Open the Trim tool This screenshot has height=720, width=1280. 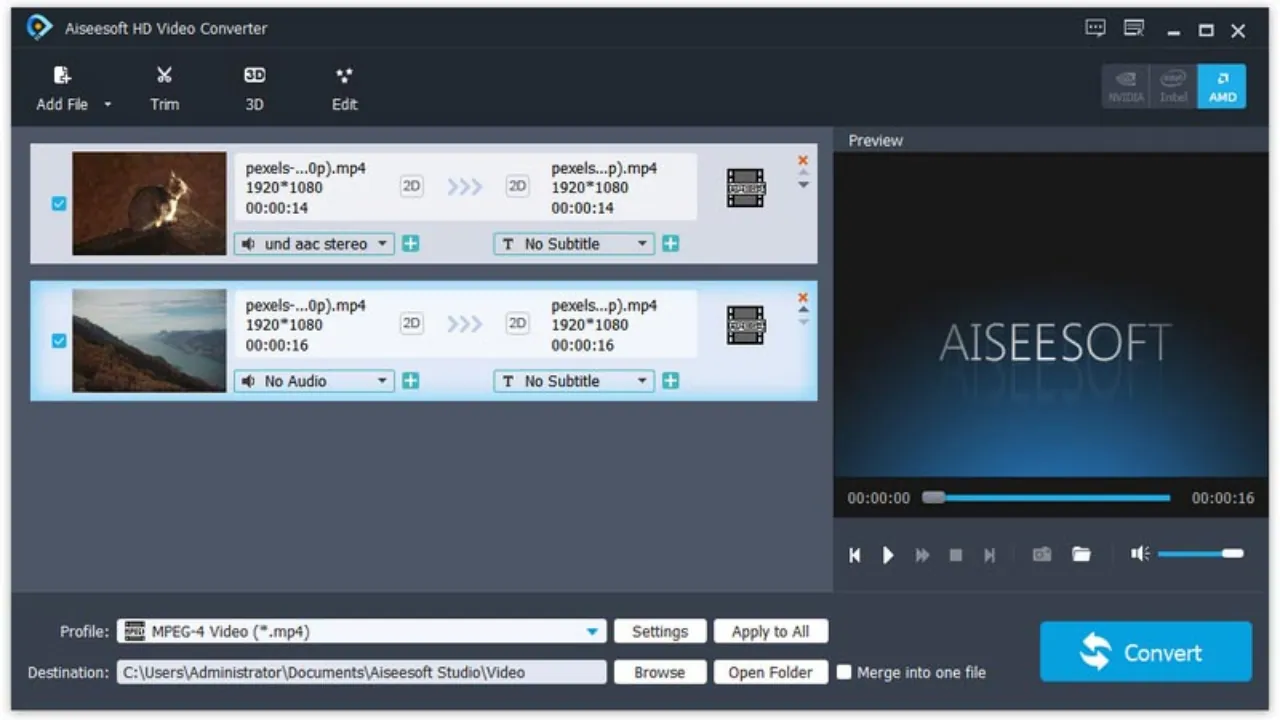pos(165,88)
